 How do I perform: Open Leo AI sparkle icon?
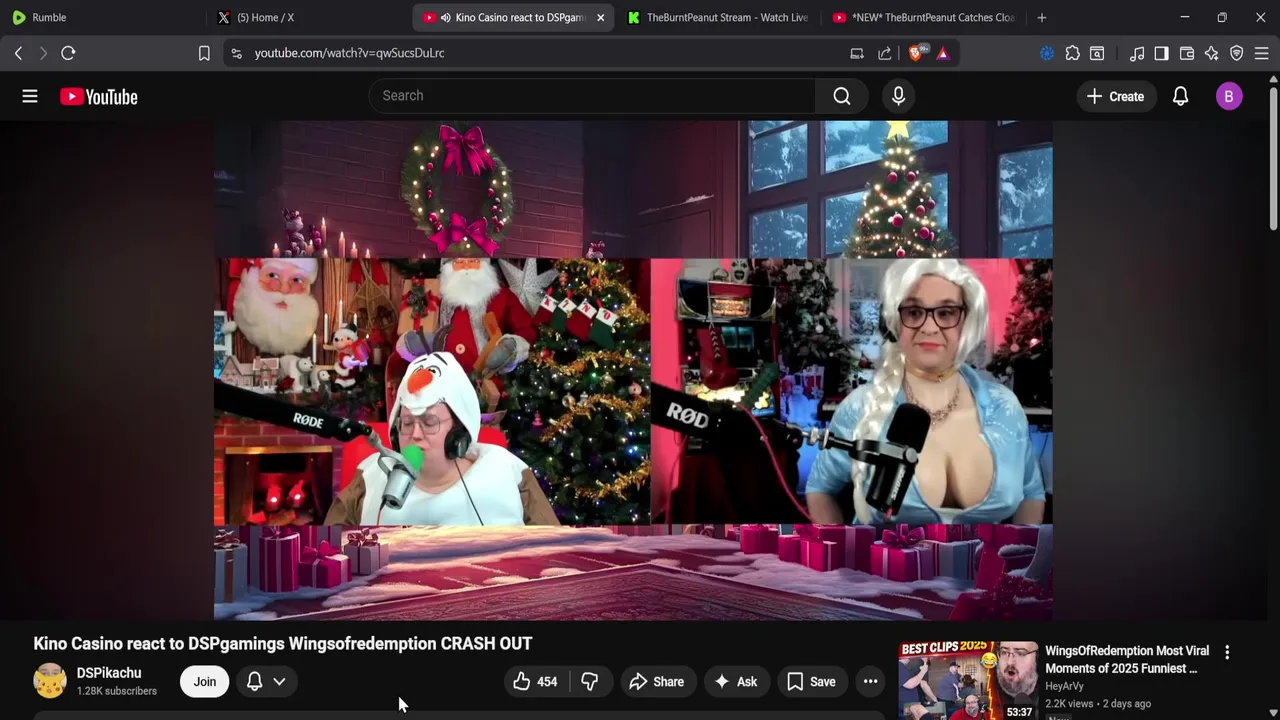click(x=1212, y=53)
